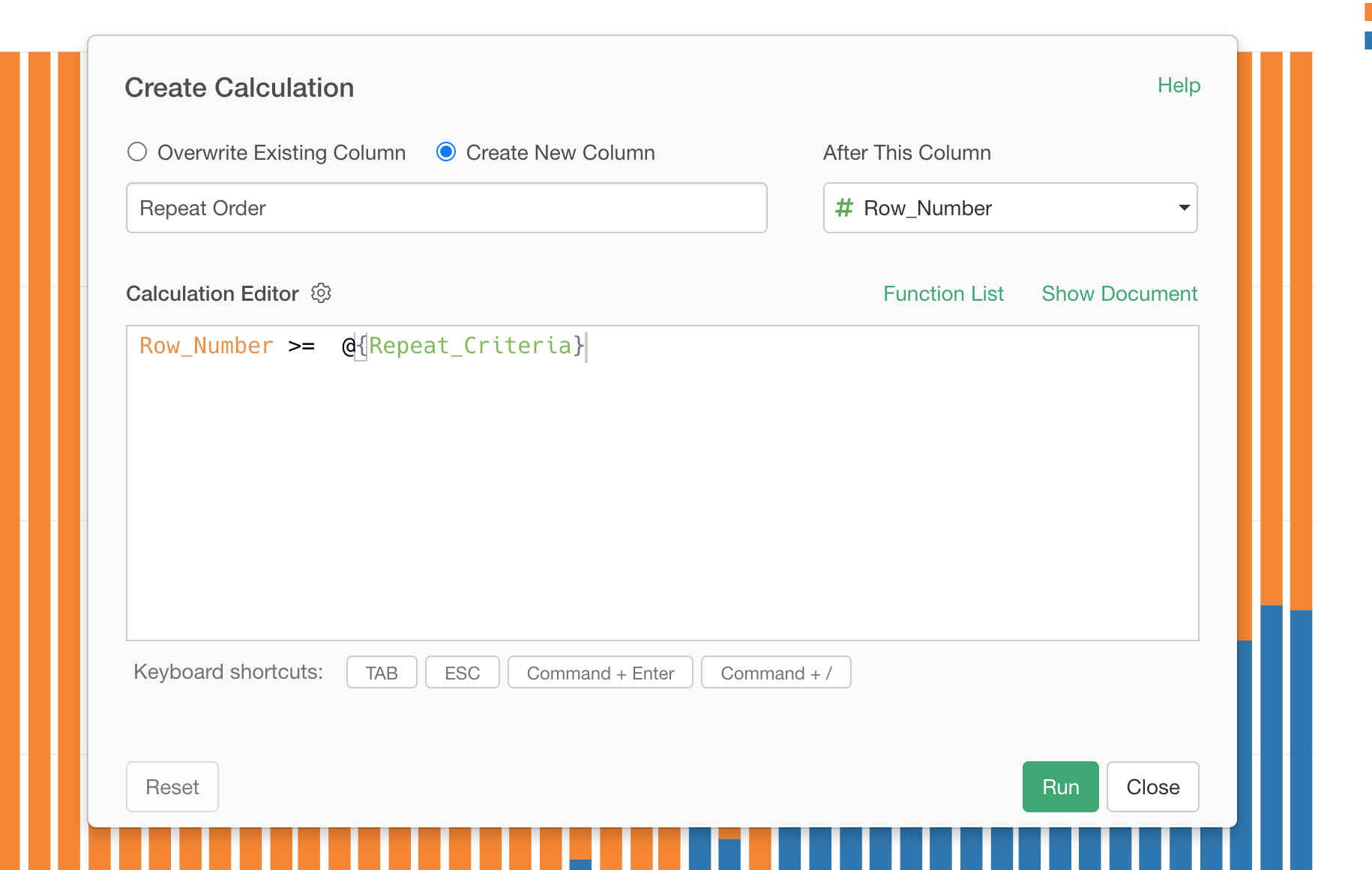The image size is (1372, 870).
Task: Click Repeat_Criteria parameter in the formula
Action: [x=471, y=346]
